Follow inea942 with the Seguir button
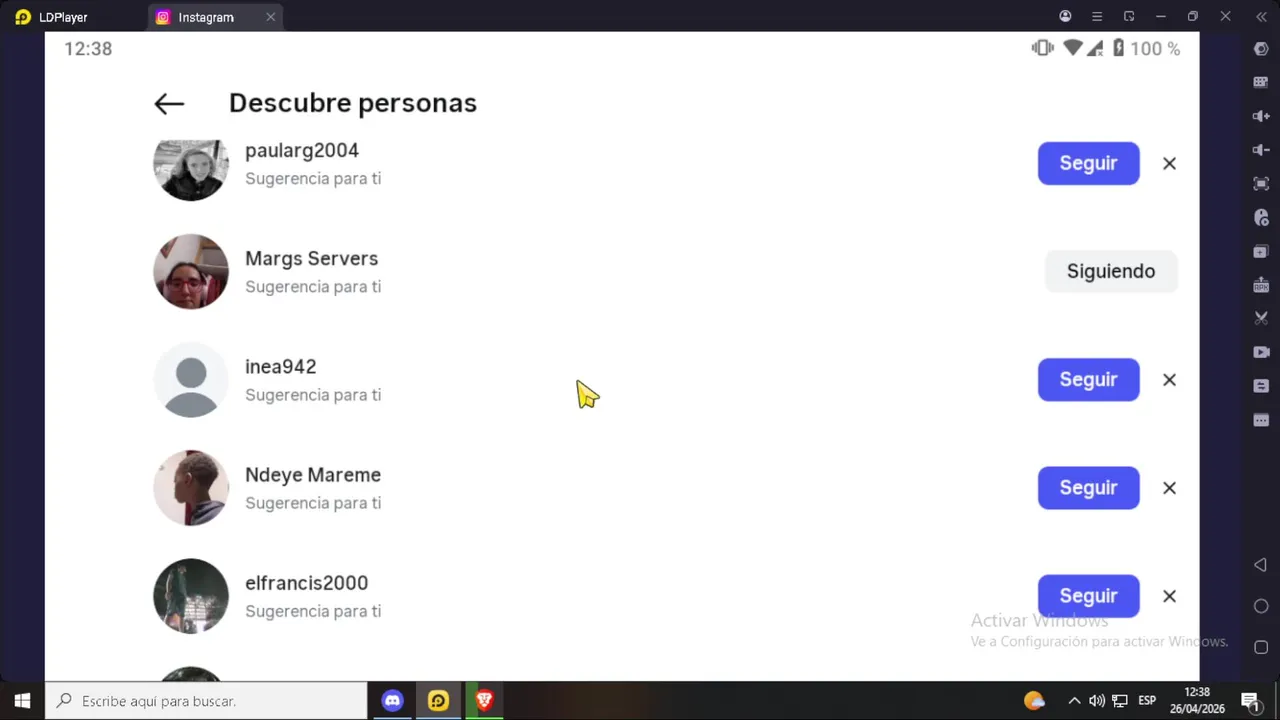This screenshot has height=720, width=1280. click(x=1088, y=379)
